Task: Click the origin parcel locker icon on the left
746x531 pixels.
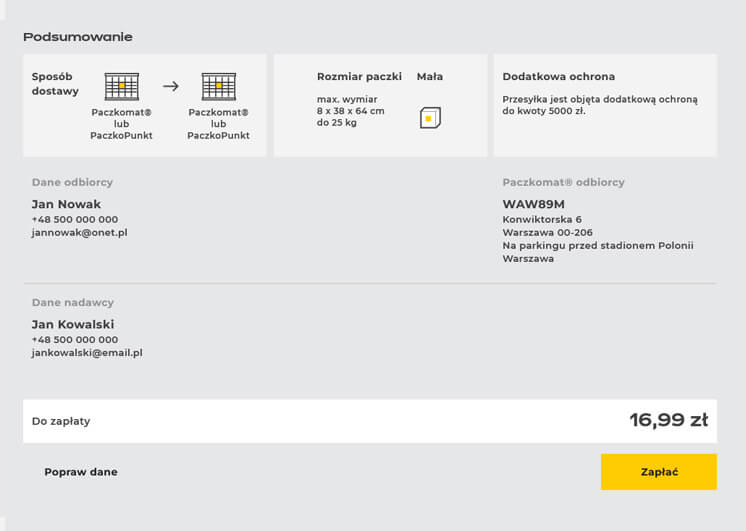Action: 121,87
